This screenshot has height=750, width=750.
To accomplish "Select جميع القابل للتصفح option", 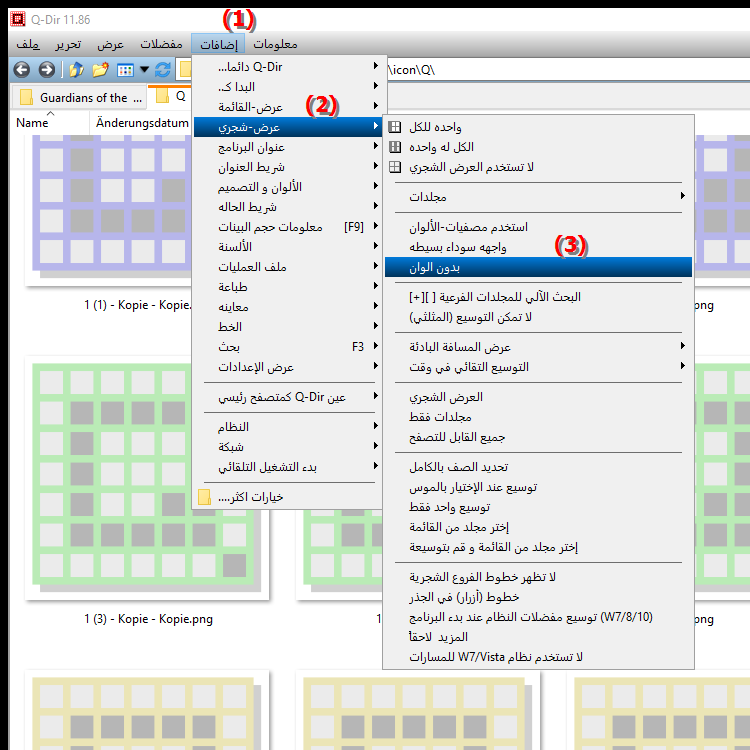I will click(539, 437).
